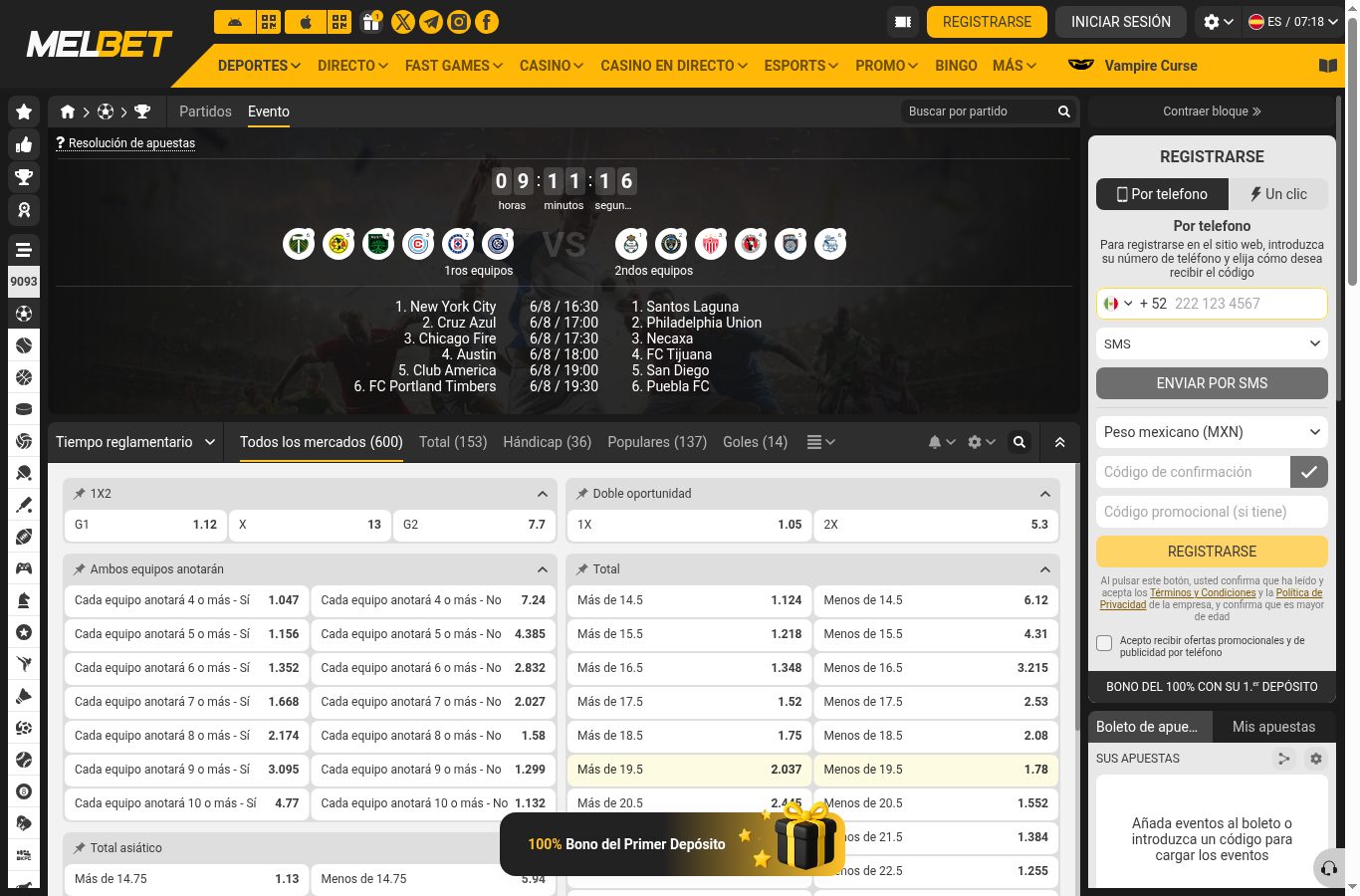This screenshot has height=896, width=1360.
Task: Click the gift bonus icon in header
Action: tap(371, 22)
